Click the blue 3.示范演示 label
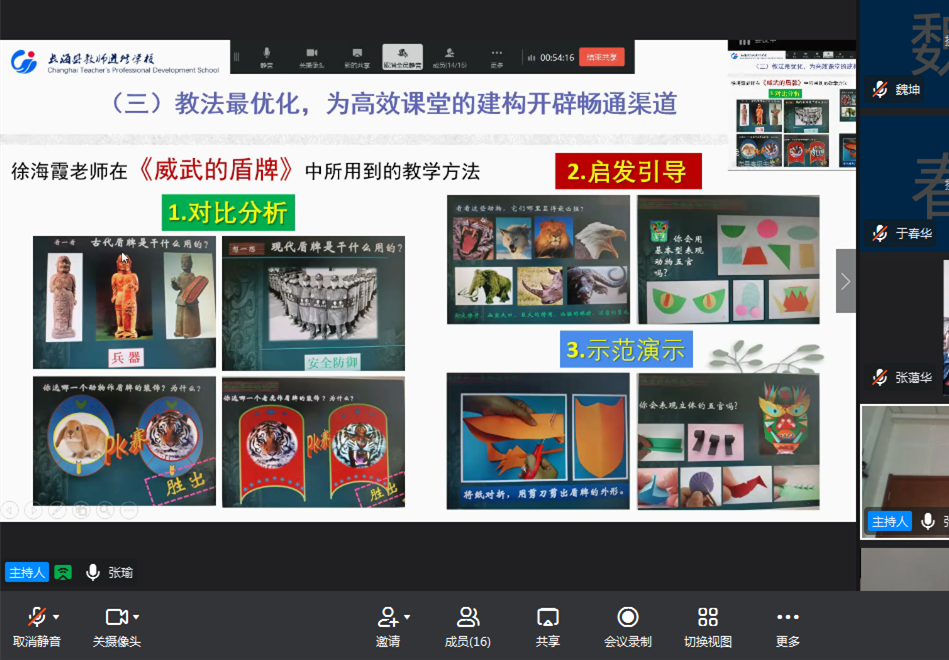 click(626, 349)
